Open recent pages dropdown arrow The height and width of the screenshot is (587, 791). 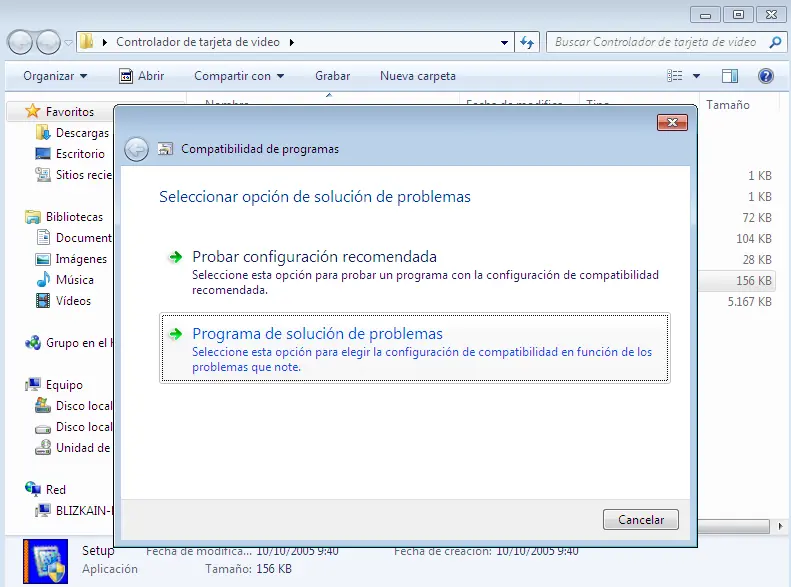(x=68, y=43)
